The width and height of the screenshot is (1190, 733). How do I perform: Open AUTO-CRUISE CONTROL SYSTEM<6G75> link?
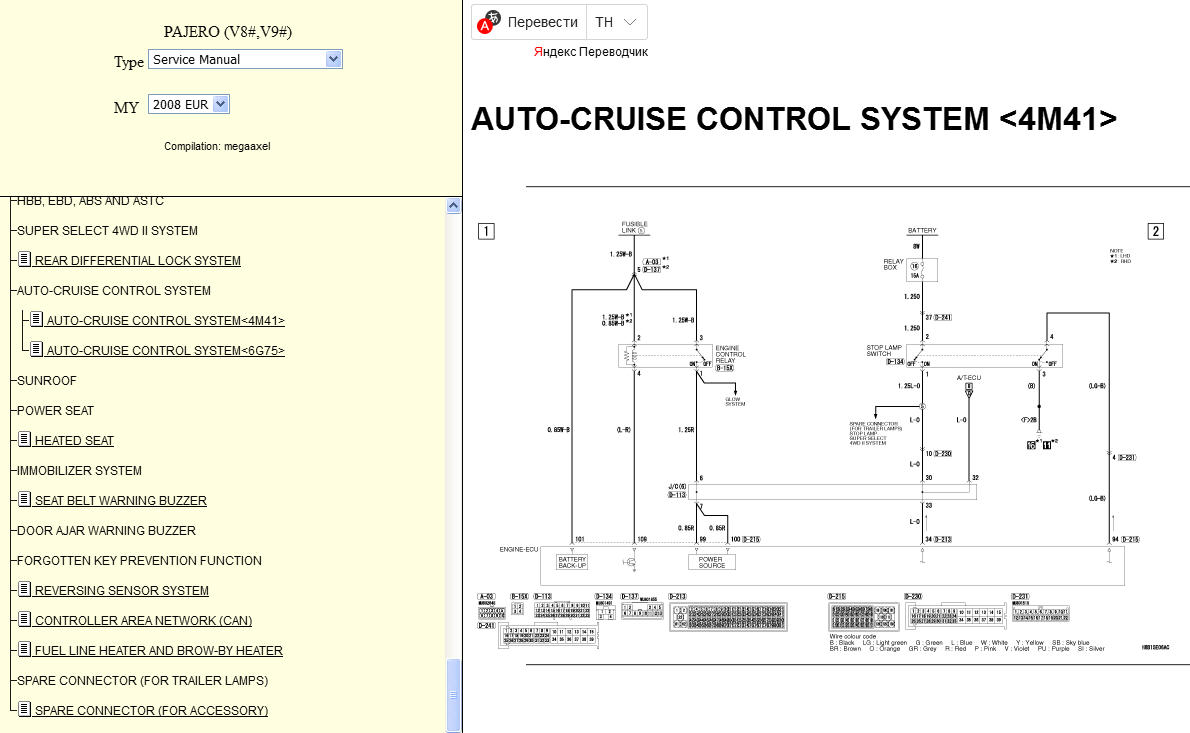165,351
